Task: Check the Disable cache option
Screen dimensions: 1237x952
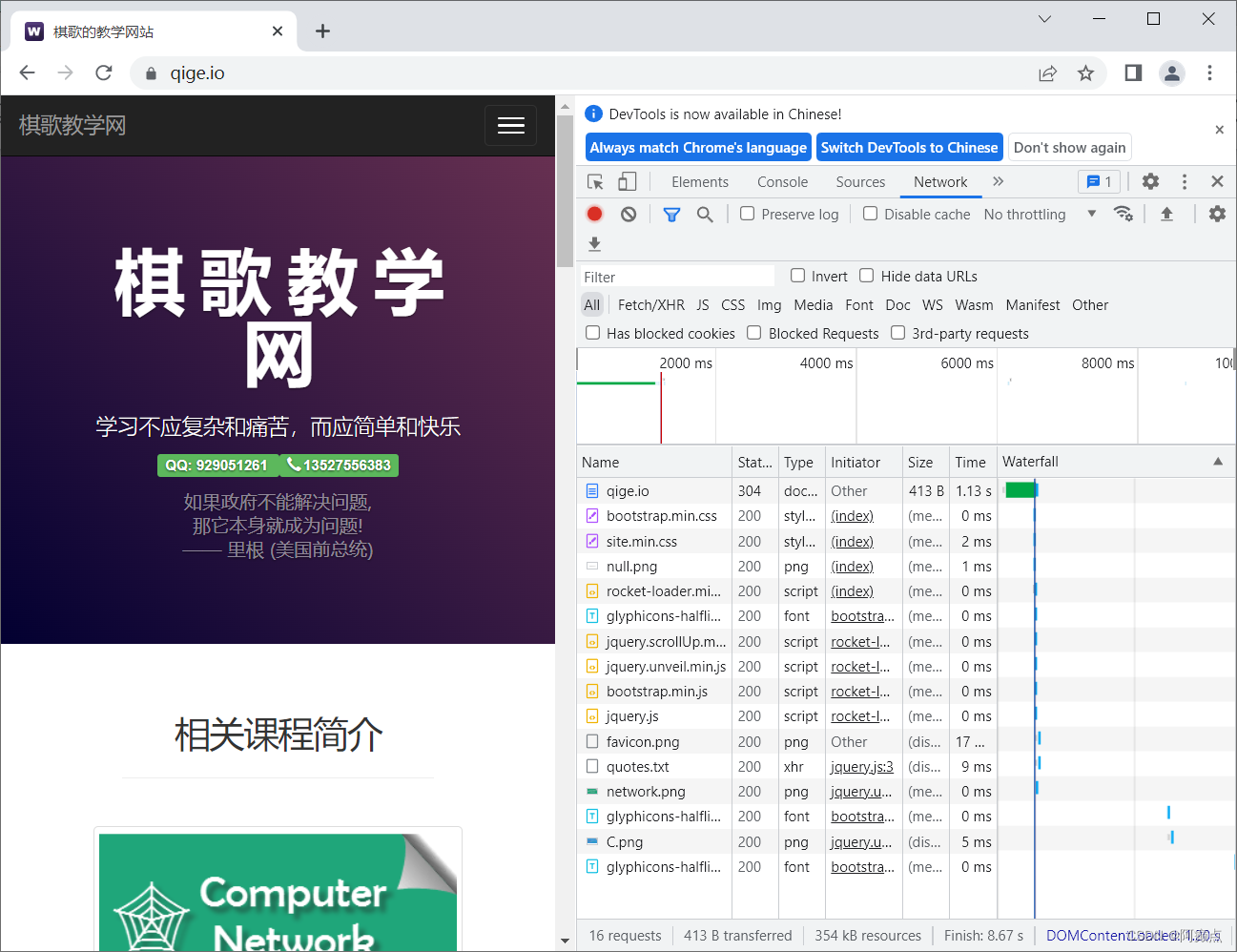Action: click(x=870, y=214)
